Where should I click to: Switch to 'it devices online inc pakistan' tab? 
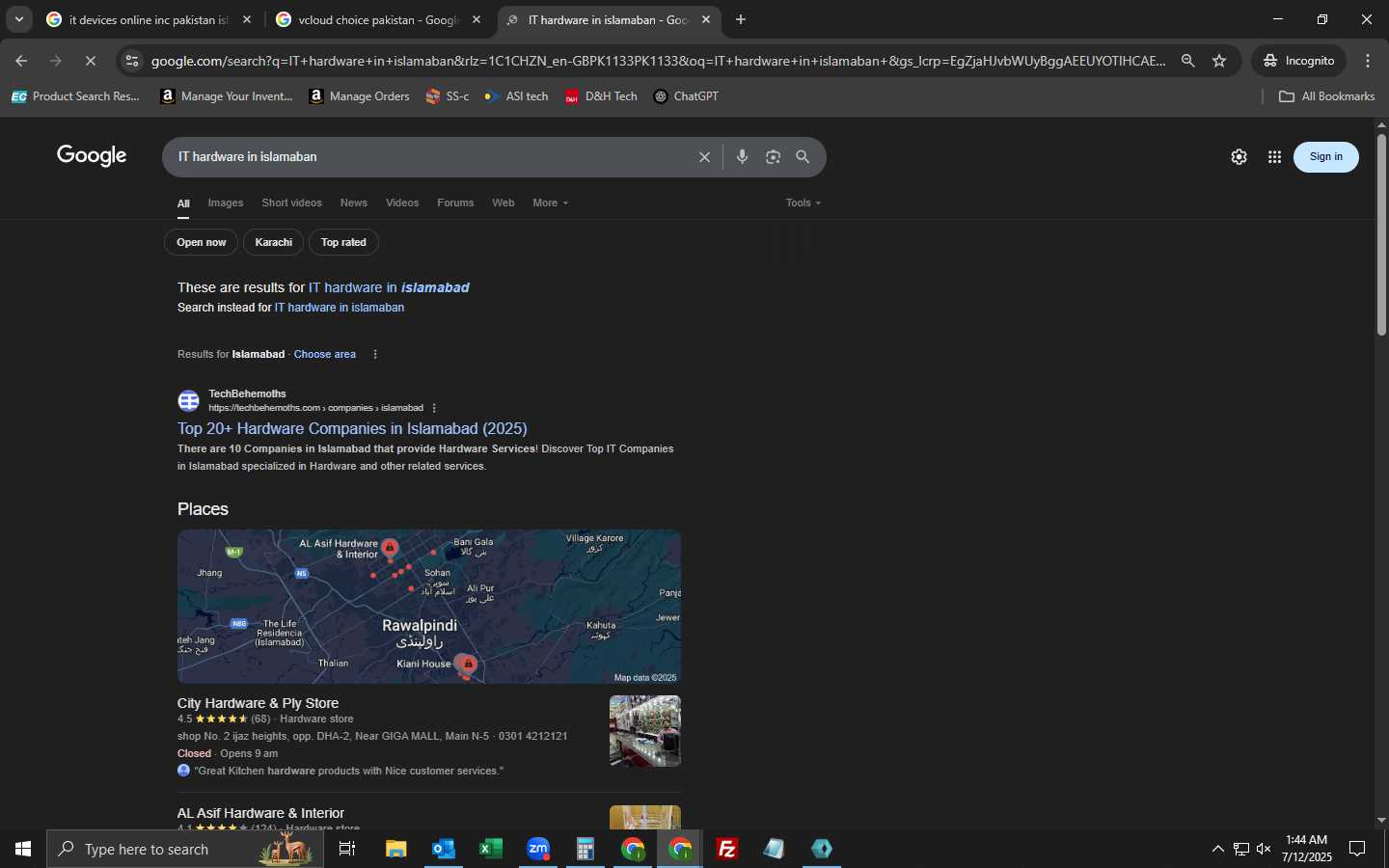coord(150,19)
